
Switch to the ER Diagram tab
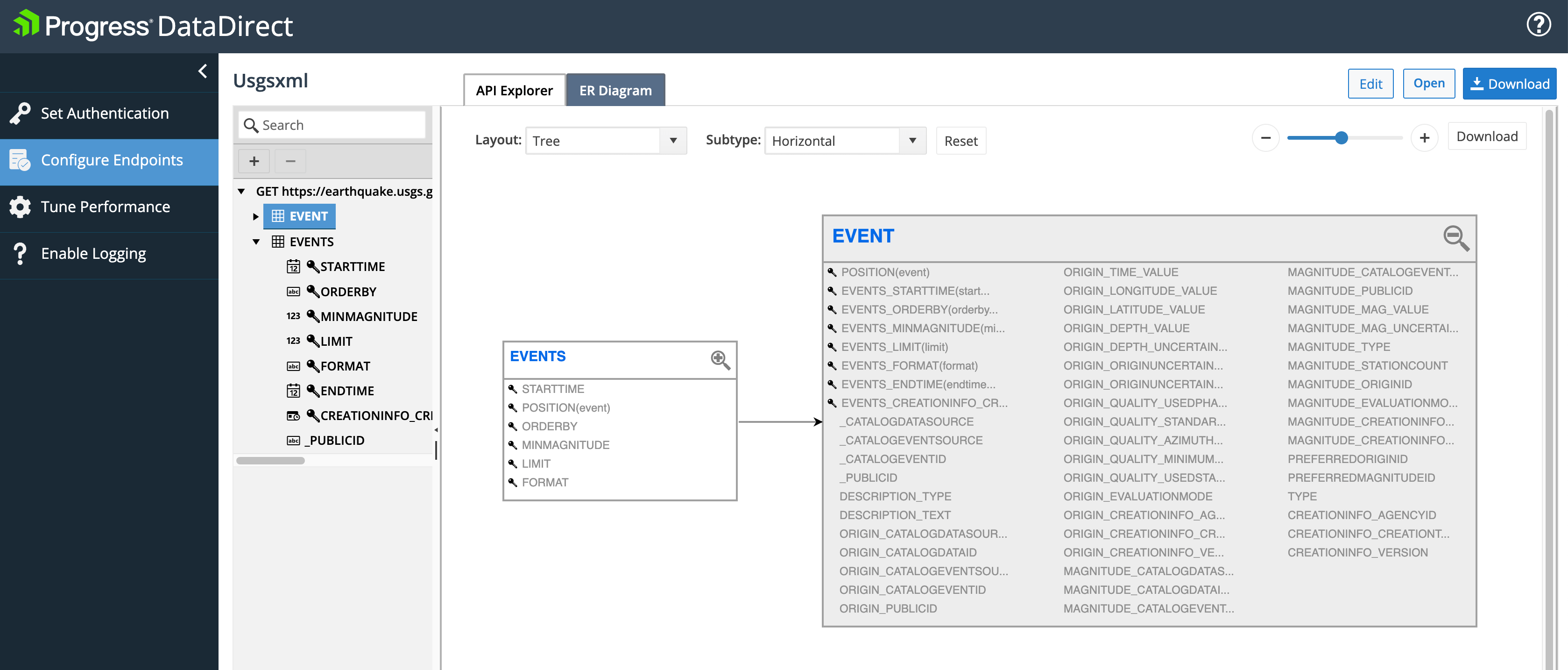click(x=615, y=90)
